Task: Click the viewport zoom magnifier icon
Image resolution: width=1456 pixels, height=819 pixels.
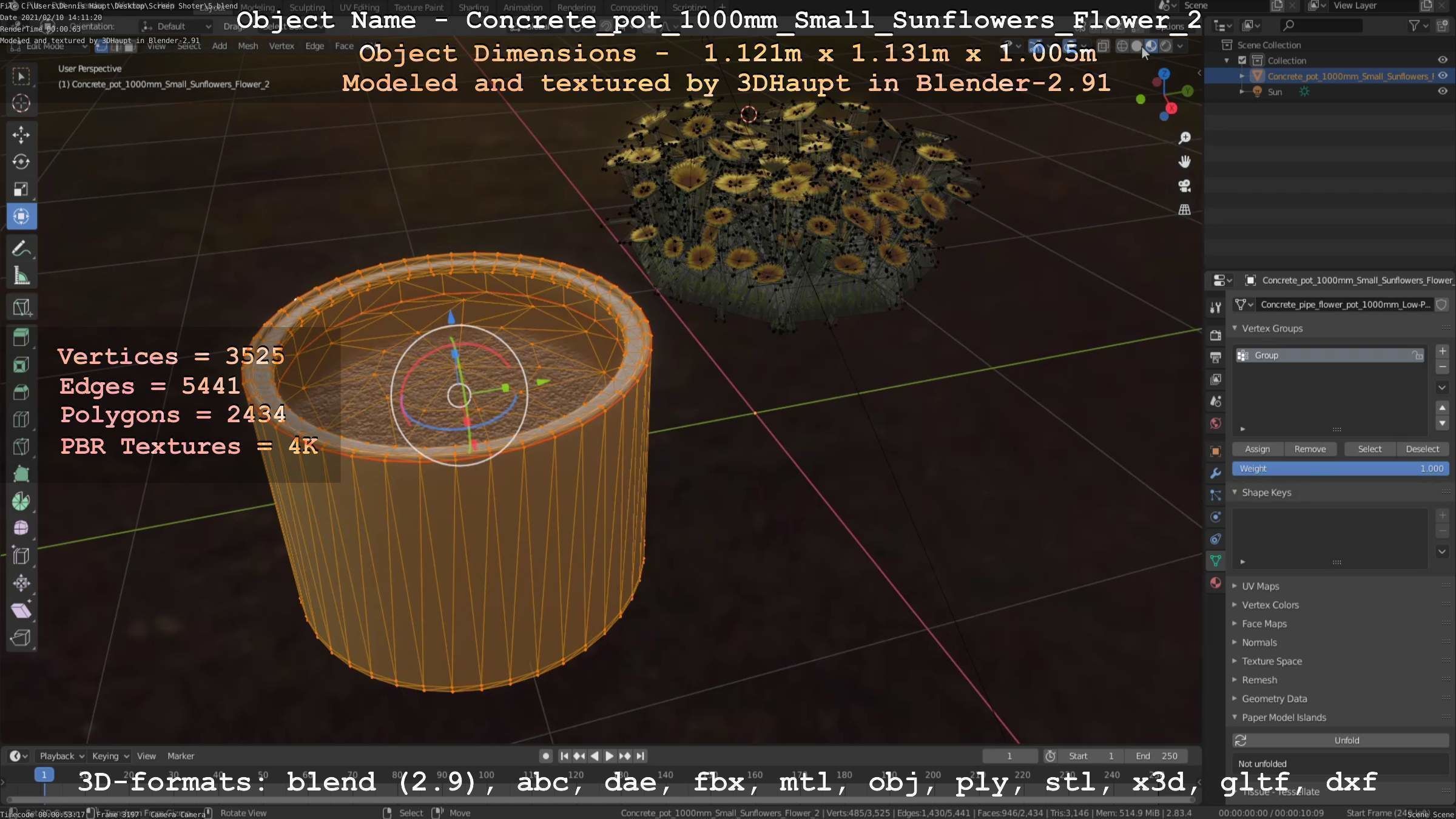Action: 1184,138
